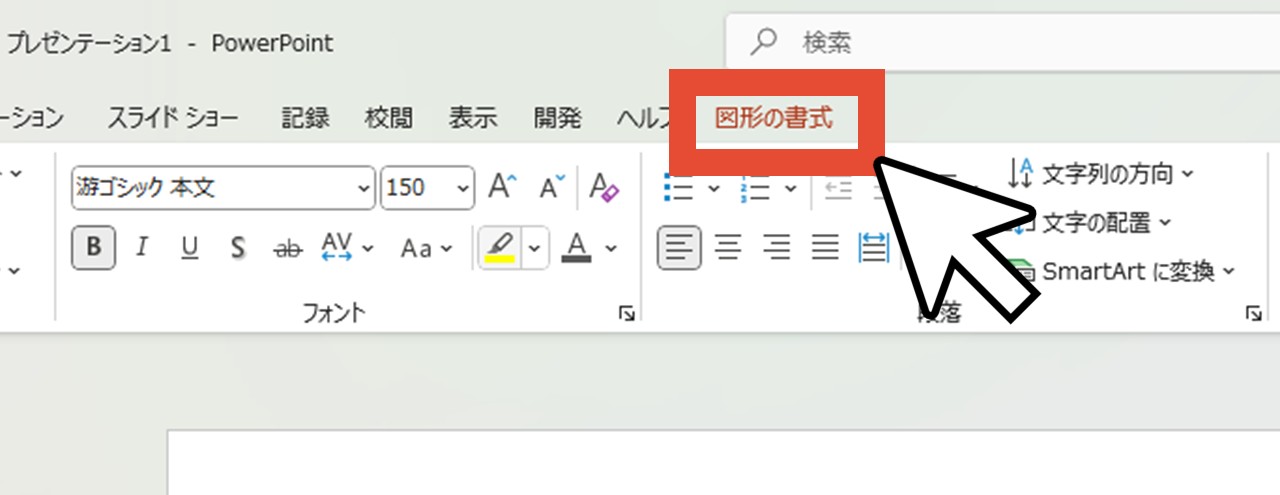The width and height of the screenshot is (1280, 495).
Task: Switch to 記録 tab
Action: click(x=305, y=118)
